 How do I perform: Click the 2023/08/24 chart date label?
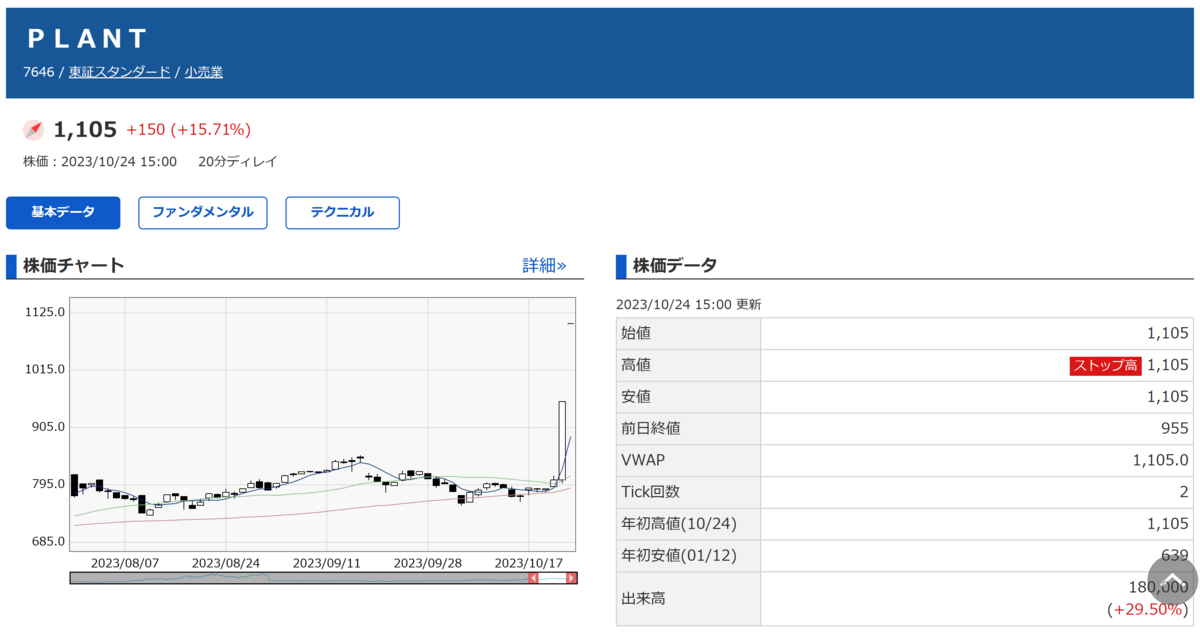pyautogui.click(x=226, y=563)
